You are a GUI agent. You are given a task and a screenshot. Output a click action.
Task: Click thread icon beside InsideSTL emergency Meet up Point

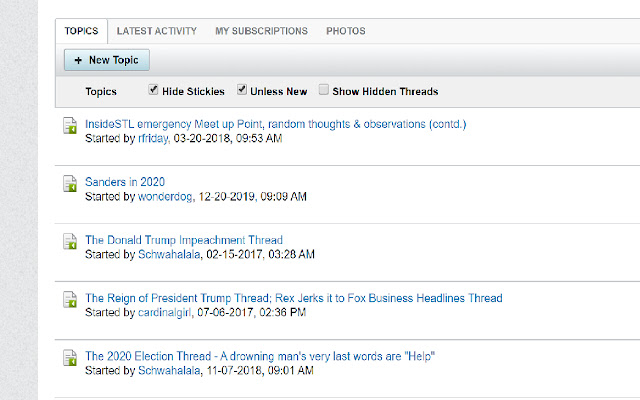pyautogui.click(x=70, y=125)
